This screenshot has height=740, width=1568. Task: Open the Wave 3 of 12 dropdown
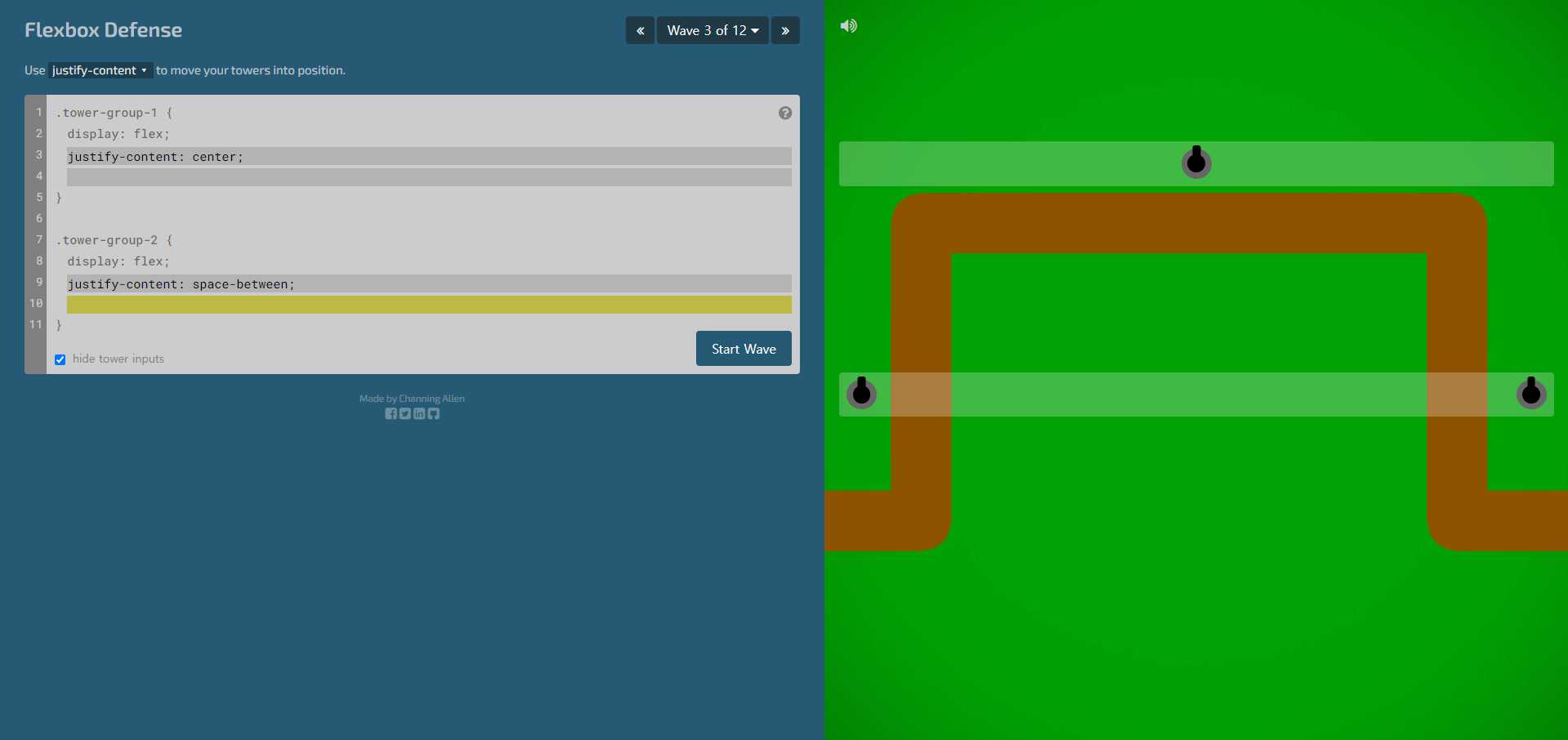(713, 30)
